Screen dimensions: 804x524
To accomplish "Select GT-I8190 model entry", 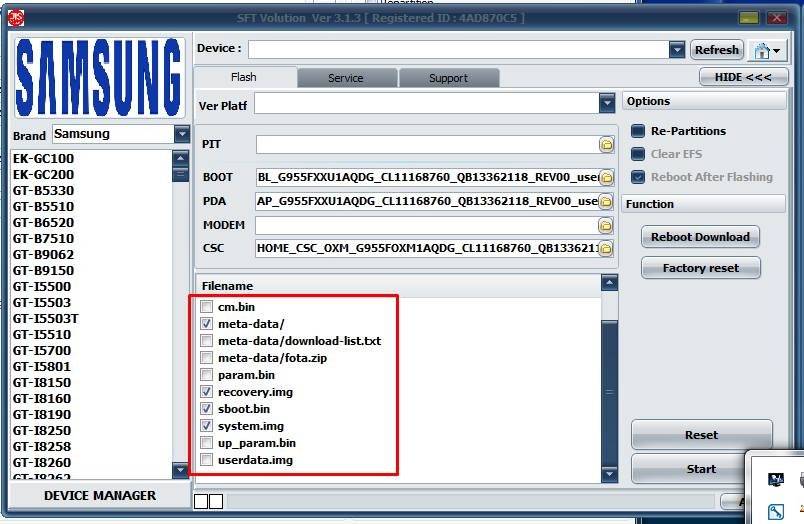I will pyautogui.click(x=91, y=415).
